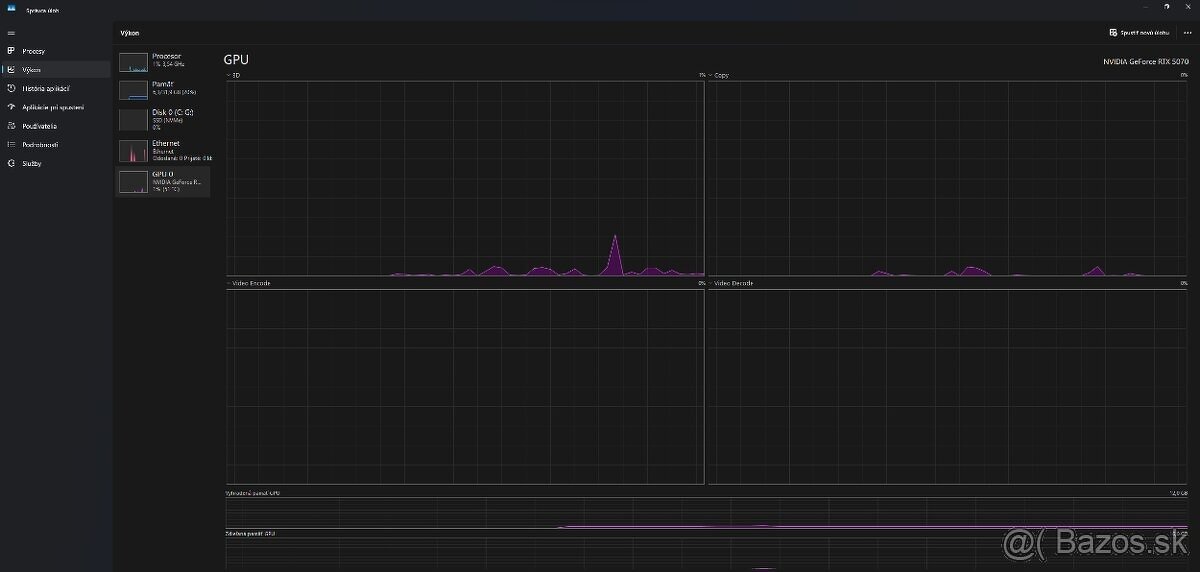Viewport: 1200px width, 572px height.
Task: Select the Pamäť mini graph thumbnail
Action: (x=133, y=91)
